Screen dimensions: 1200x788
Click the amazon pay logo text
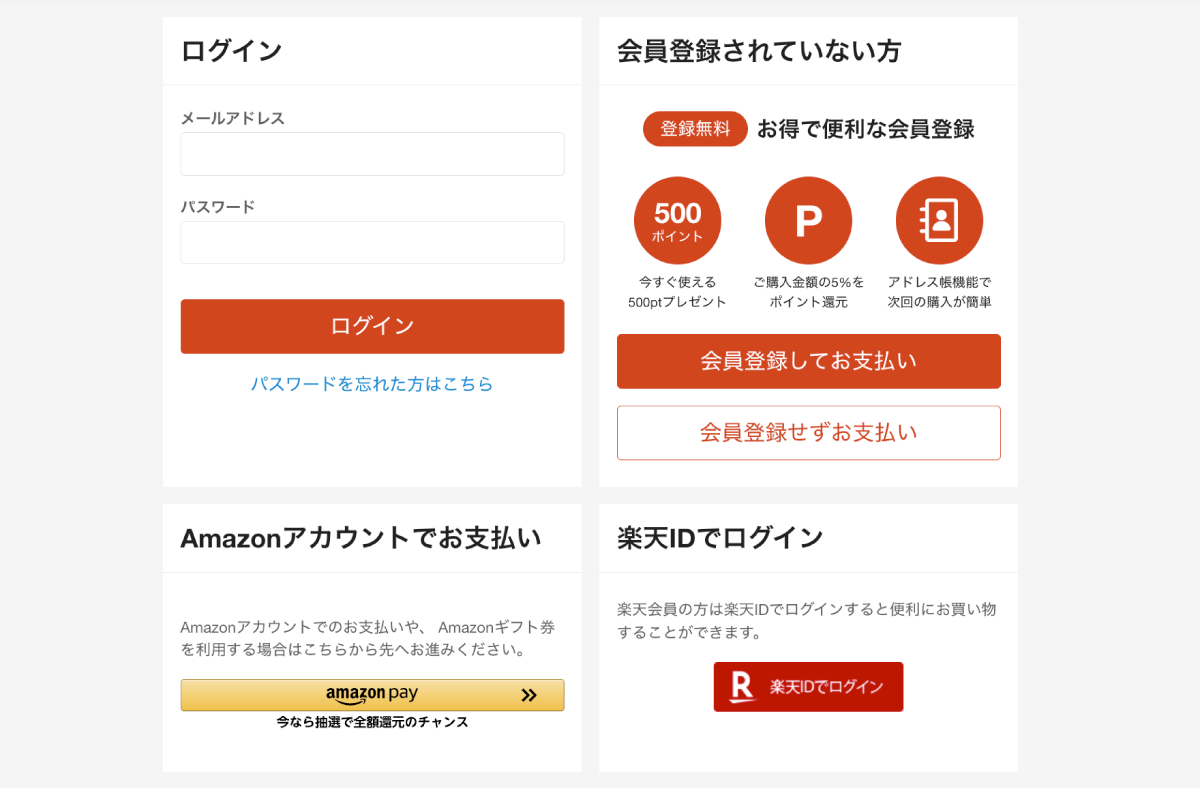pyautogui.click(x=371, y=694)
